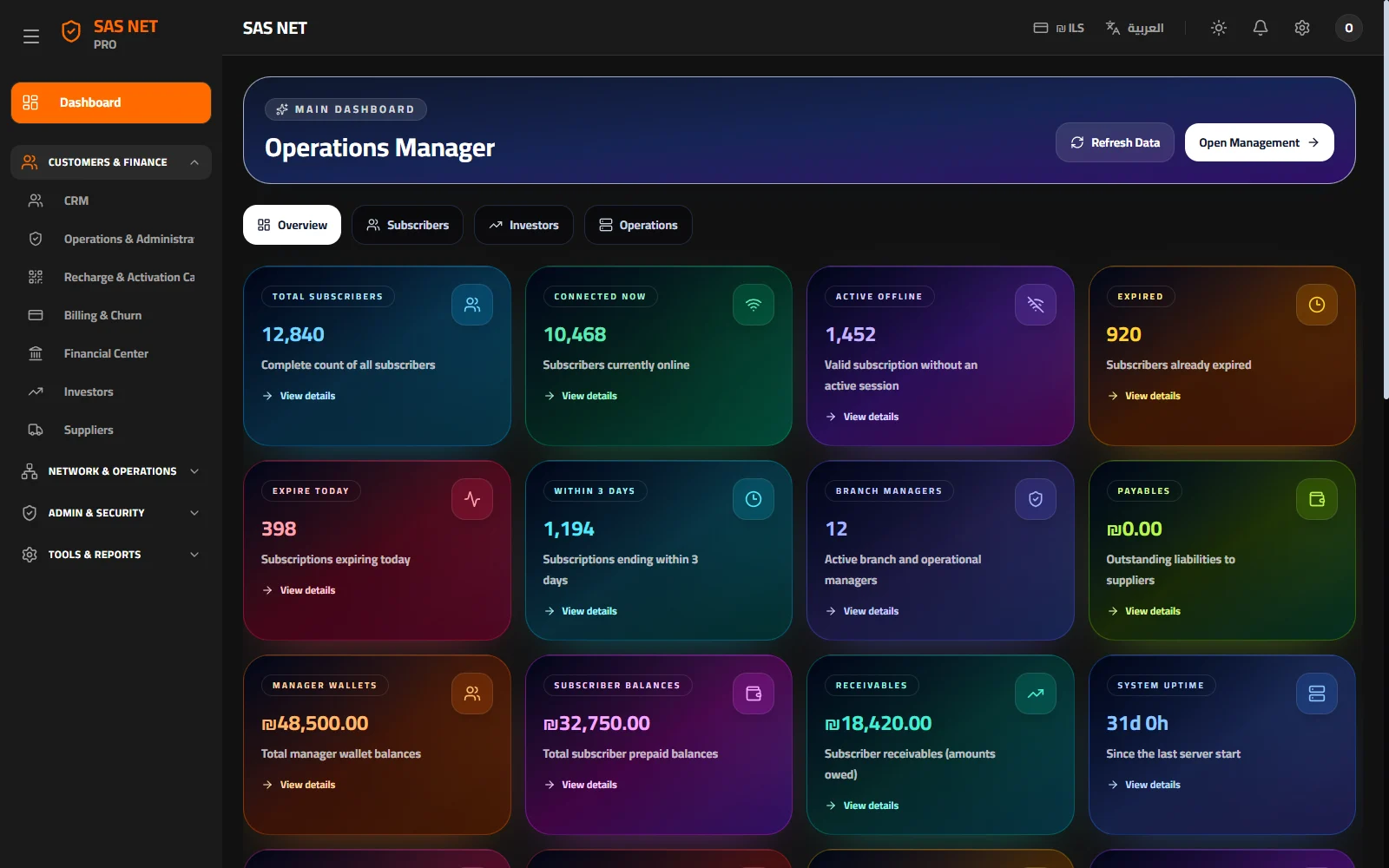View details of Total Subscribers
The height and width of the screenshot is (868, 1389).
click(x=299, y=396)
